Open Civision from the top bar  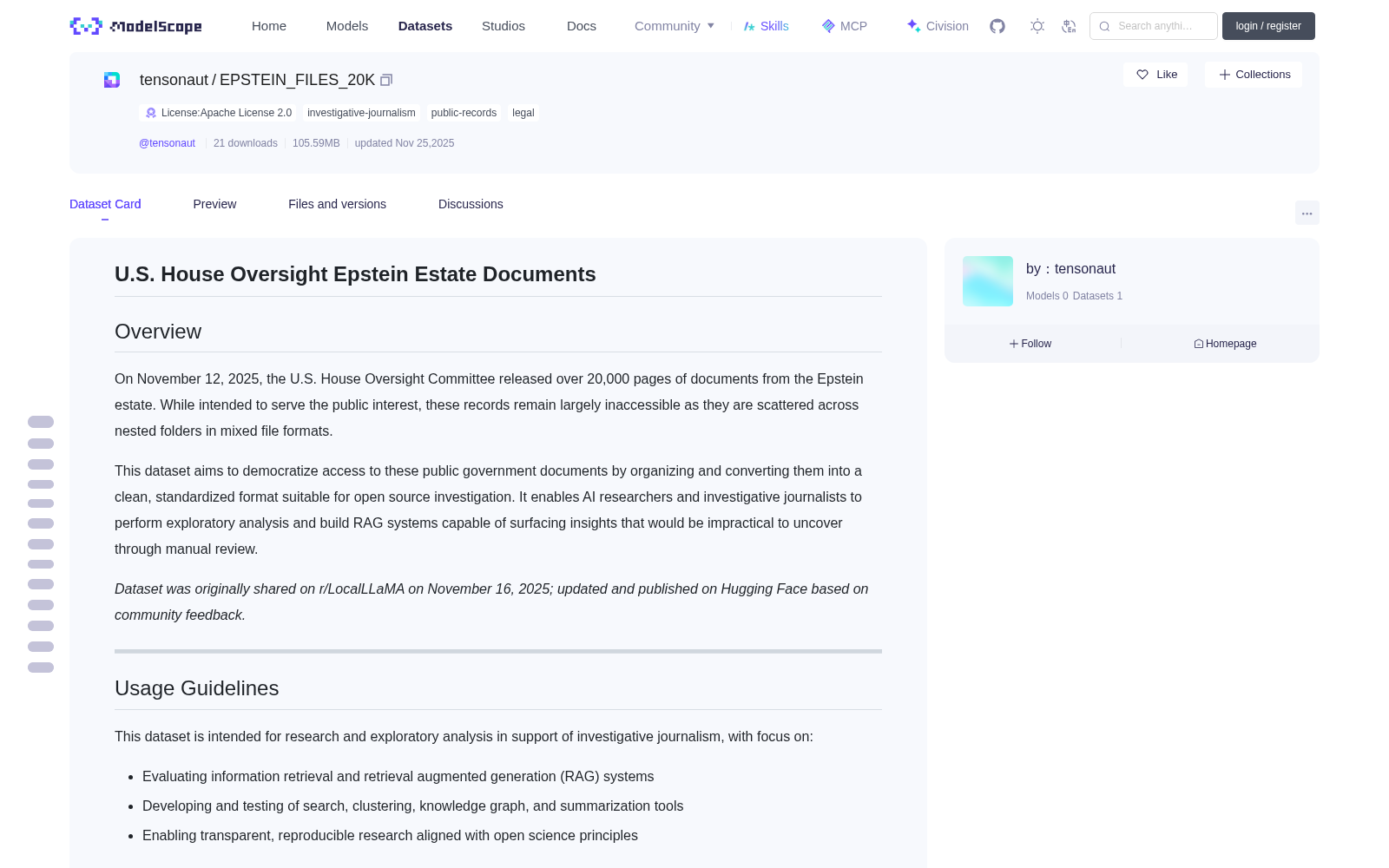pos(938,26)
